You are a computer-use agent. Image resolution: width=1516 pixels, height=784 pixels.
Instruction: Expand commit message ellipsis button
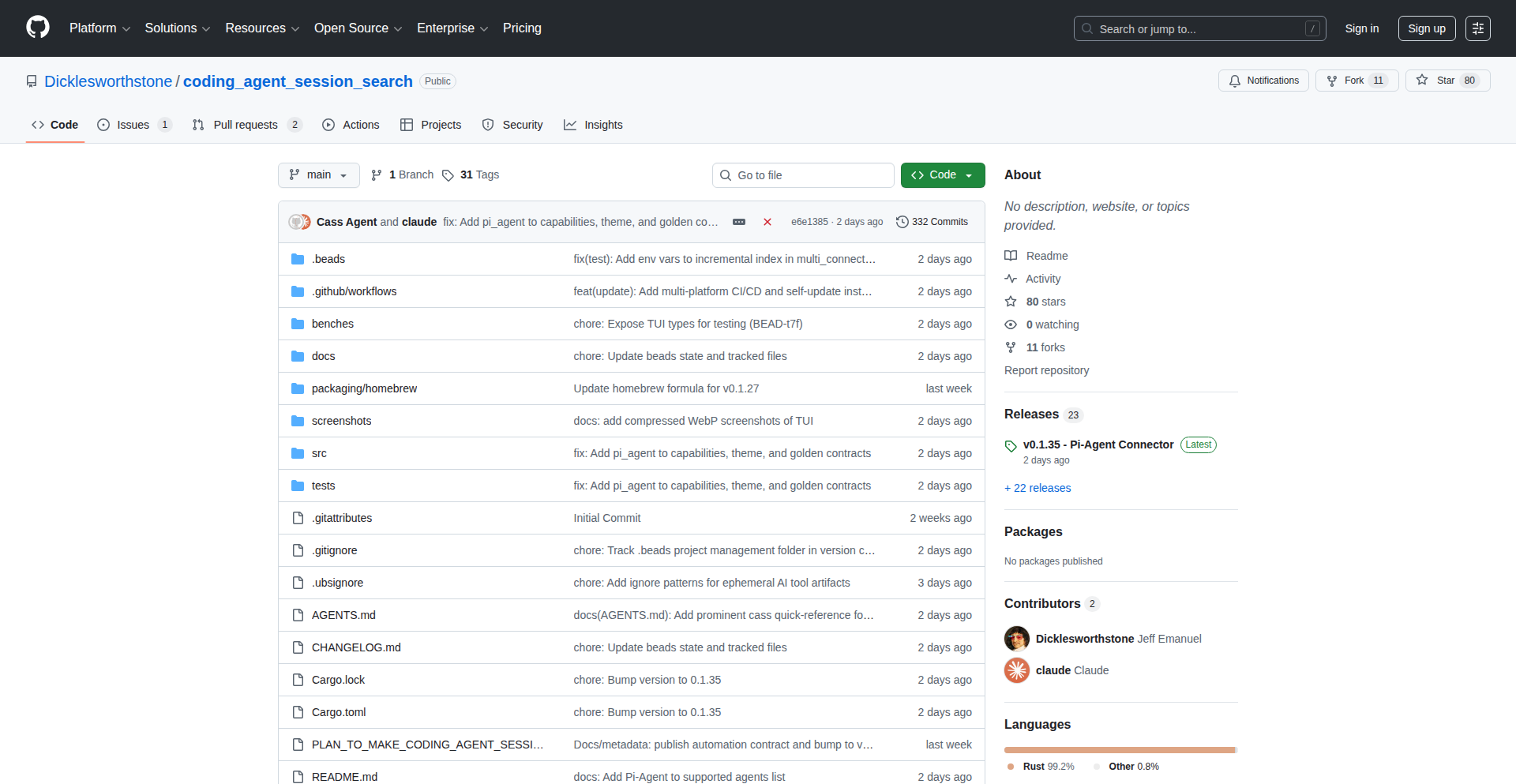click(738, 222)
